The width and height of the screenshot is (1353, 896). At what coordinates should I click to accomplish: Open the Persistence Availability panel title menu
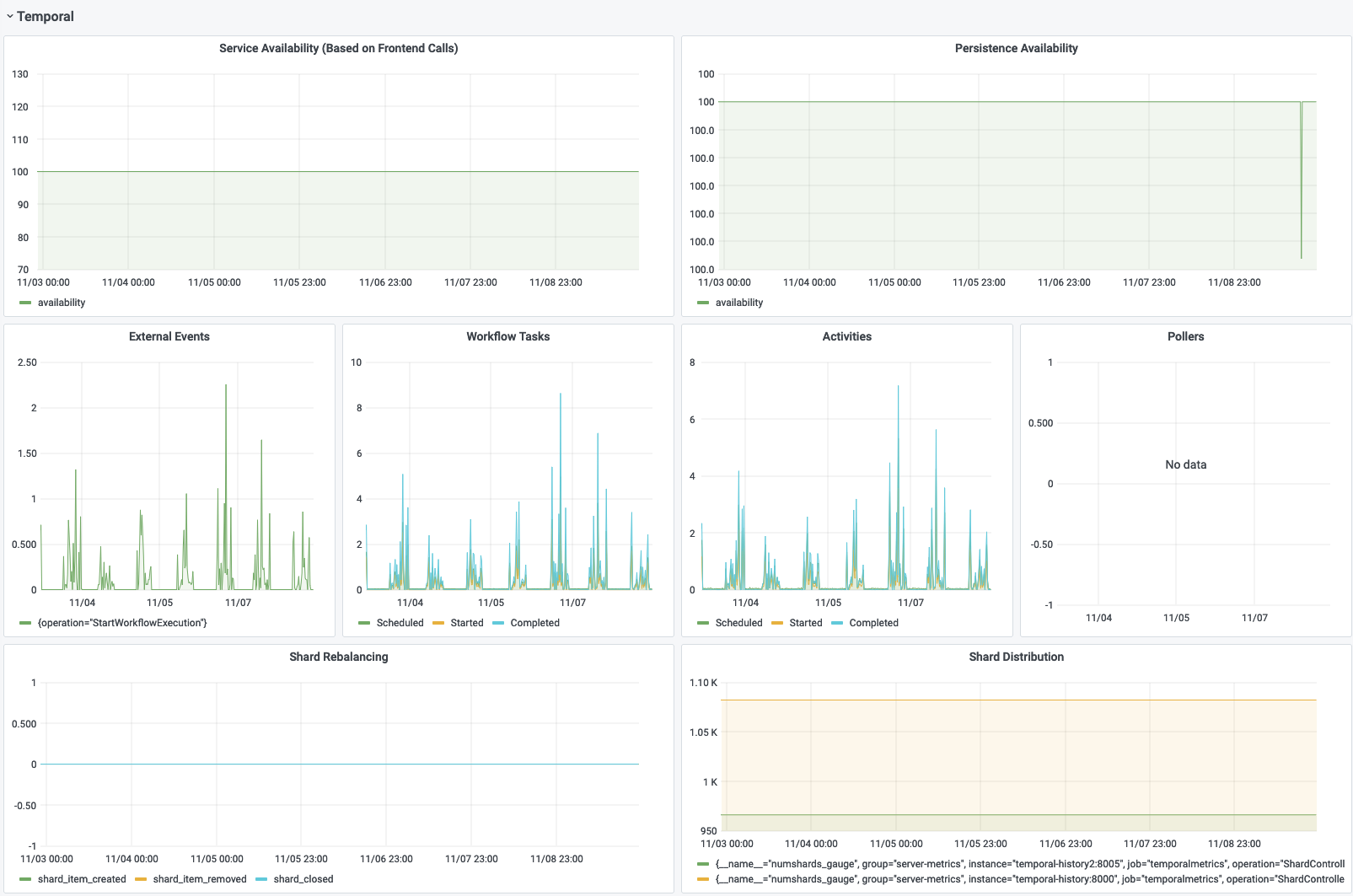point(1017,48)
